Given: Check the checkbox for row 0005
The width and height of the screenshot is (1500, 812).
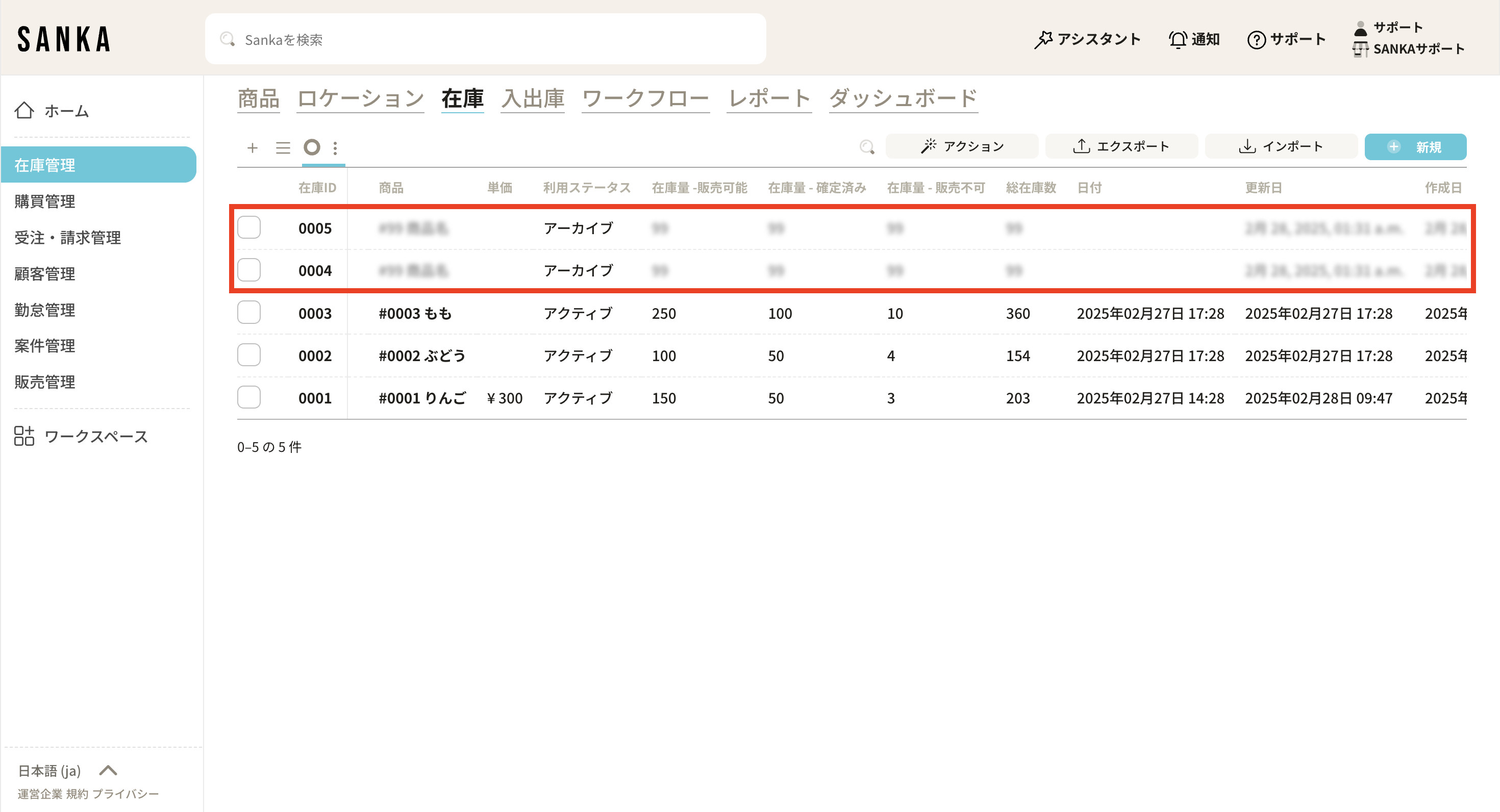Looking at the screenshot, I should (248, 227).
